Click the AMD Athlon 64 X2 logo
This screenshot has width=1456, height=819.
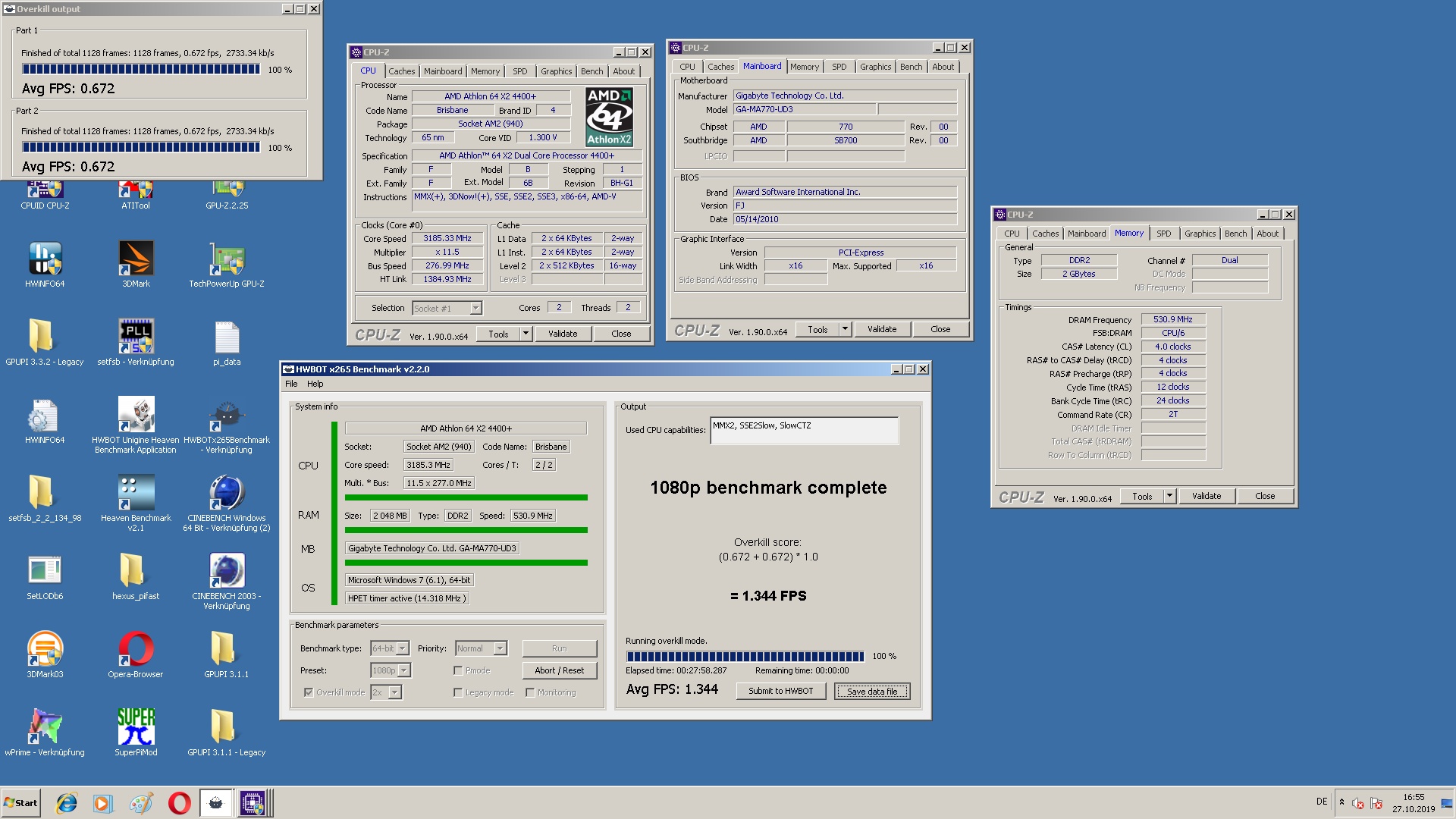pyautogui.click(x=609, y=117)
